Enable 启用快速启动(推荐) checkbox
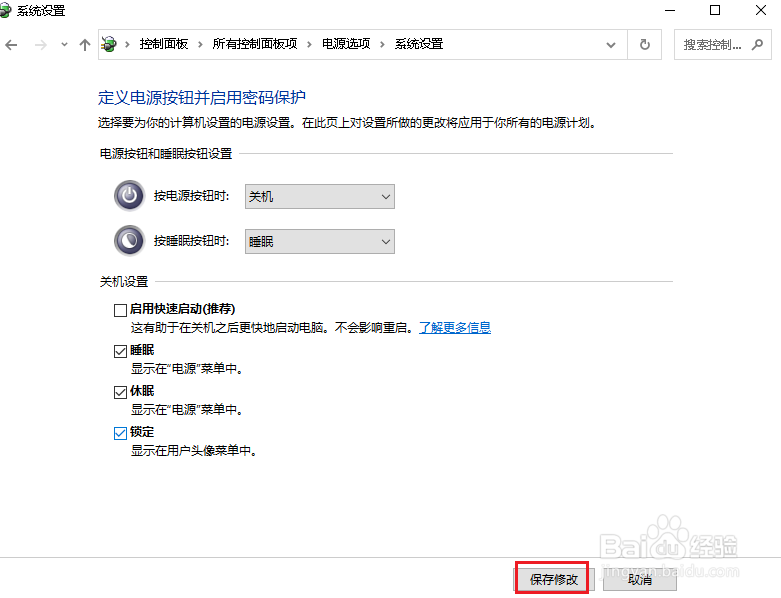Image resolution: width=781 pixels, height=598 pixels. [x=120, y=310]
